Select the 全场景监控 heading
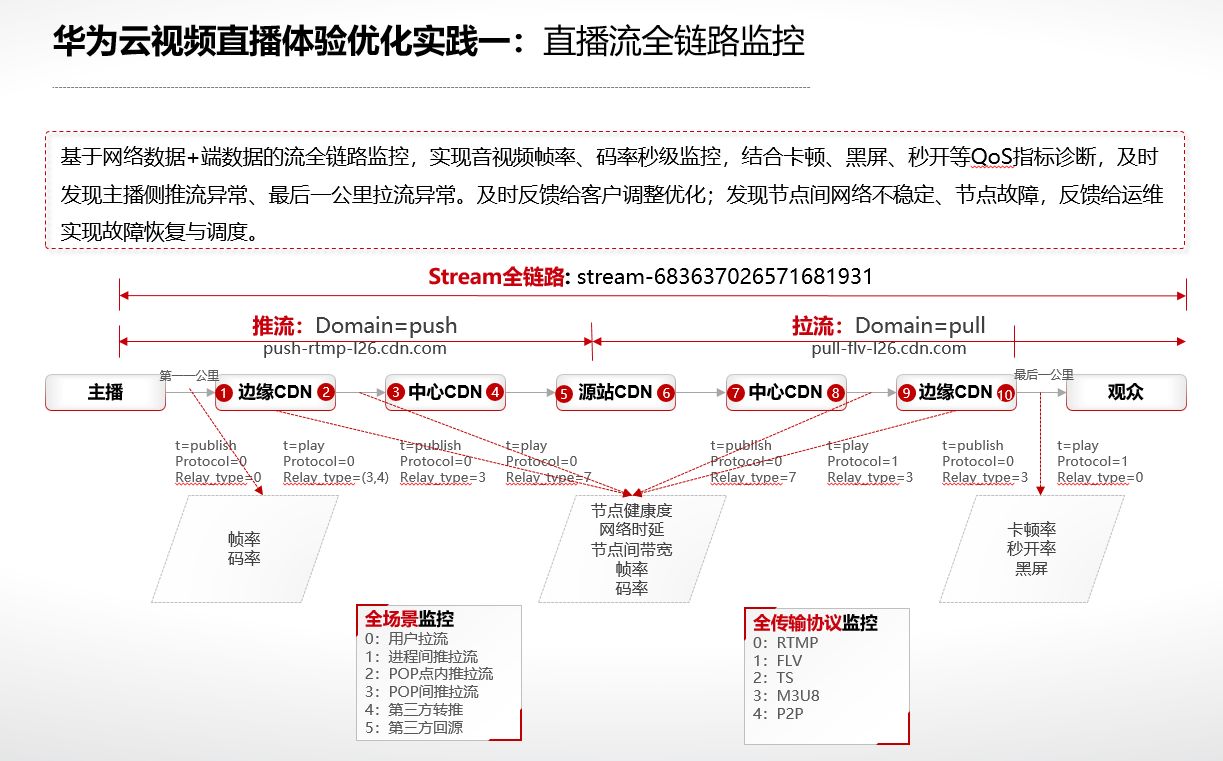Viewport: 1223px width, 761px height. click(x=409, y=619)
